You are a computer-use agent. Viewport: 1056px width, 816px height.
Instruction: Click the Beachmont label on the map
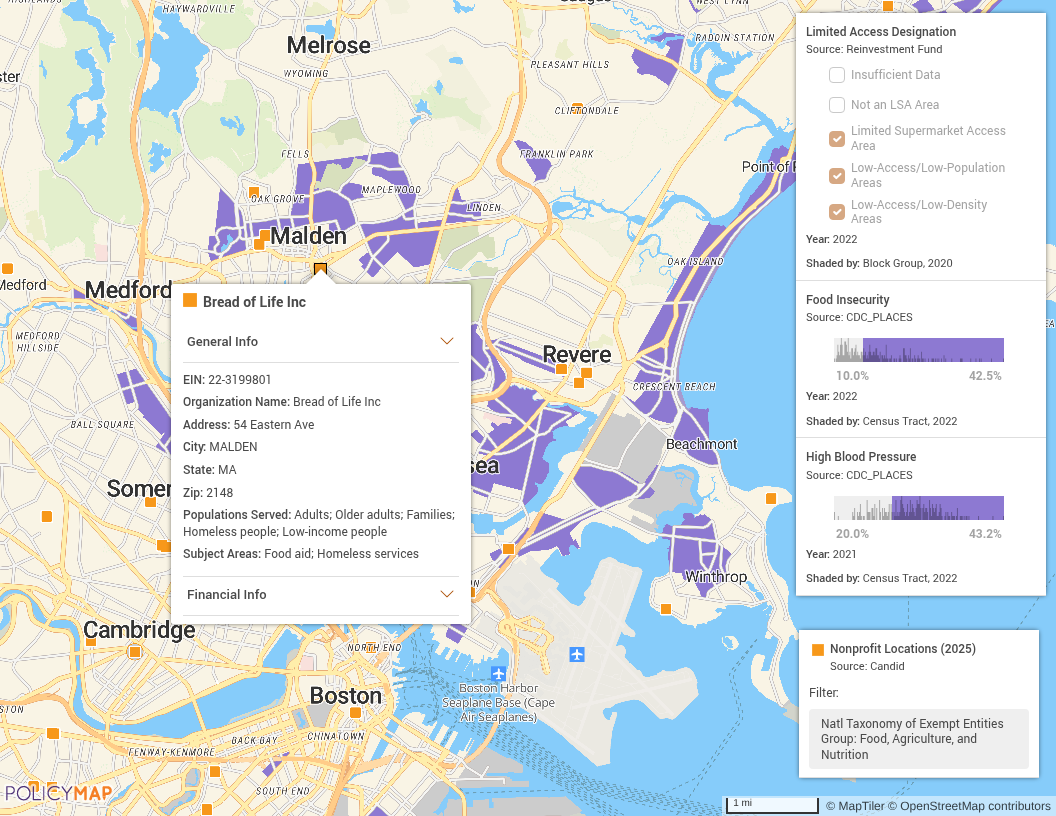[702, 444]
